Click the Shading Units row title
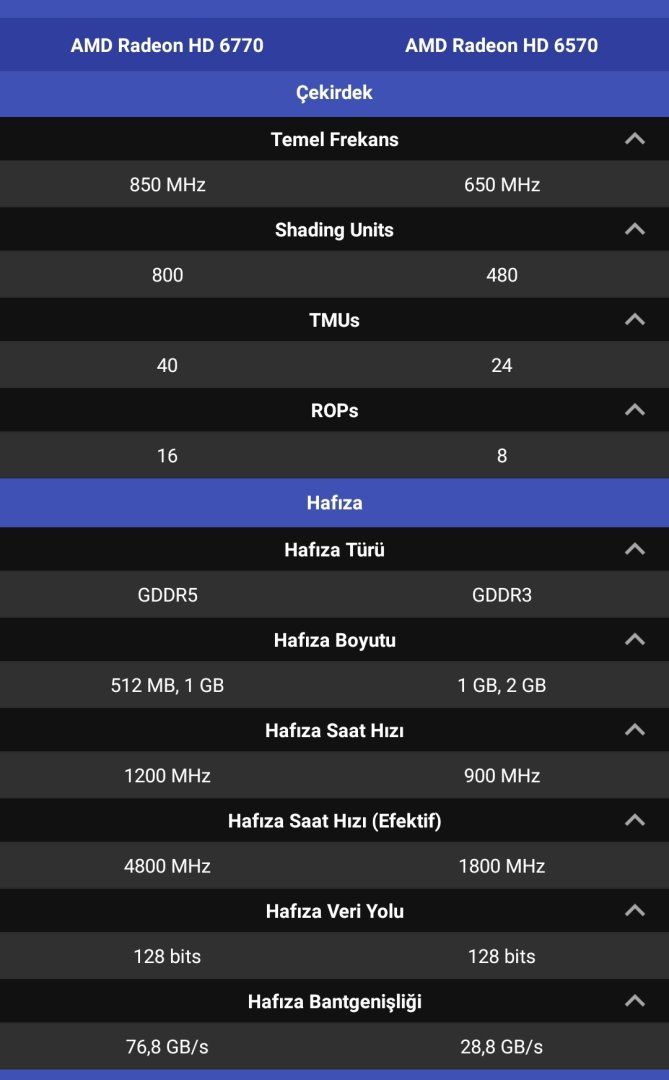669x1080 pixels. pyautogui.click(x=334, y=230)
